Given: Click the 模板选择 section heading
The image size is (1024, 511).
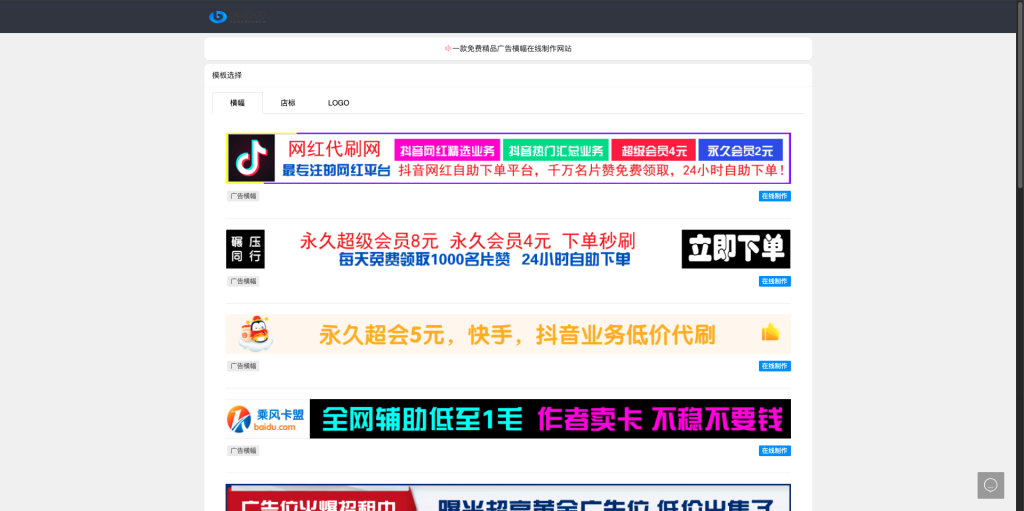Looking at the screenshot, I should pyautogui.click(x=227, y=75).
